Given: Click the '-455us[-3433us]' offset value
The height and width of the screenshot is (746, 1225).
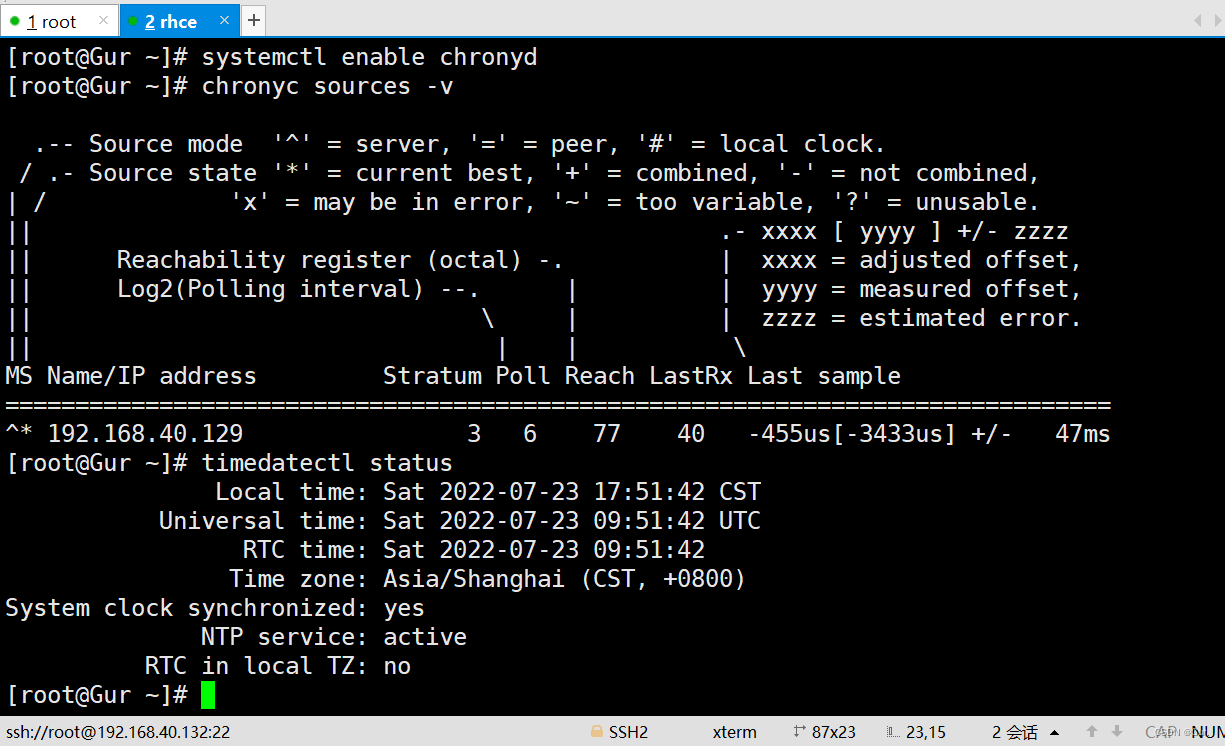Looking at the screenshot, I should click(853, 434).
